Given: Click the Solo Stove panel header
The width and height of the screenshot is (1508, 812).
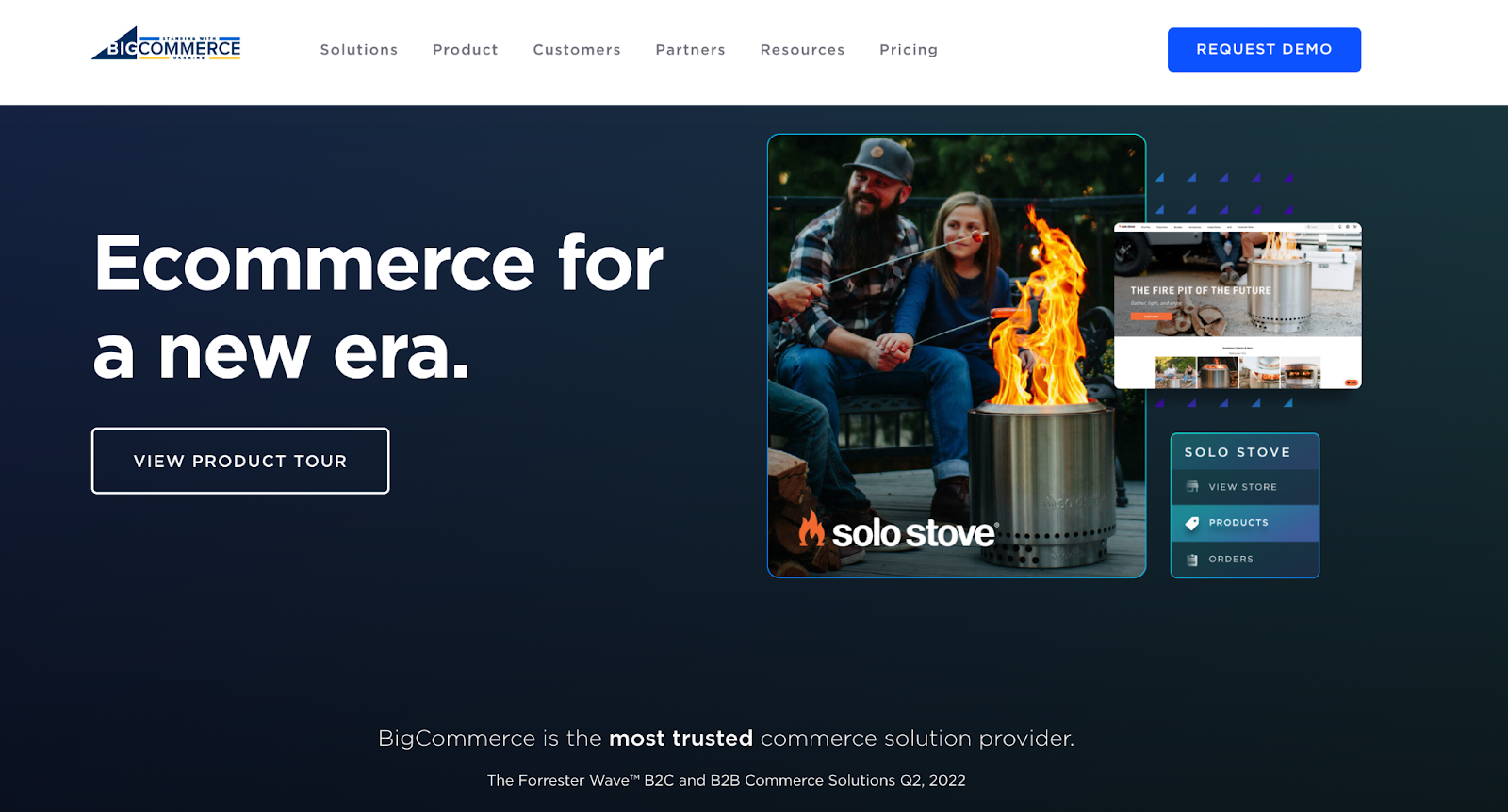Looking at the screenshot, I should [x=1245, y=452].
